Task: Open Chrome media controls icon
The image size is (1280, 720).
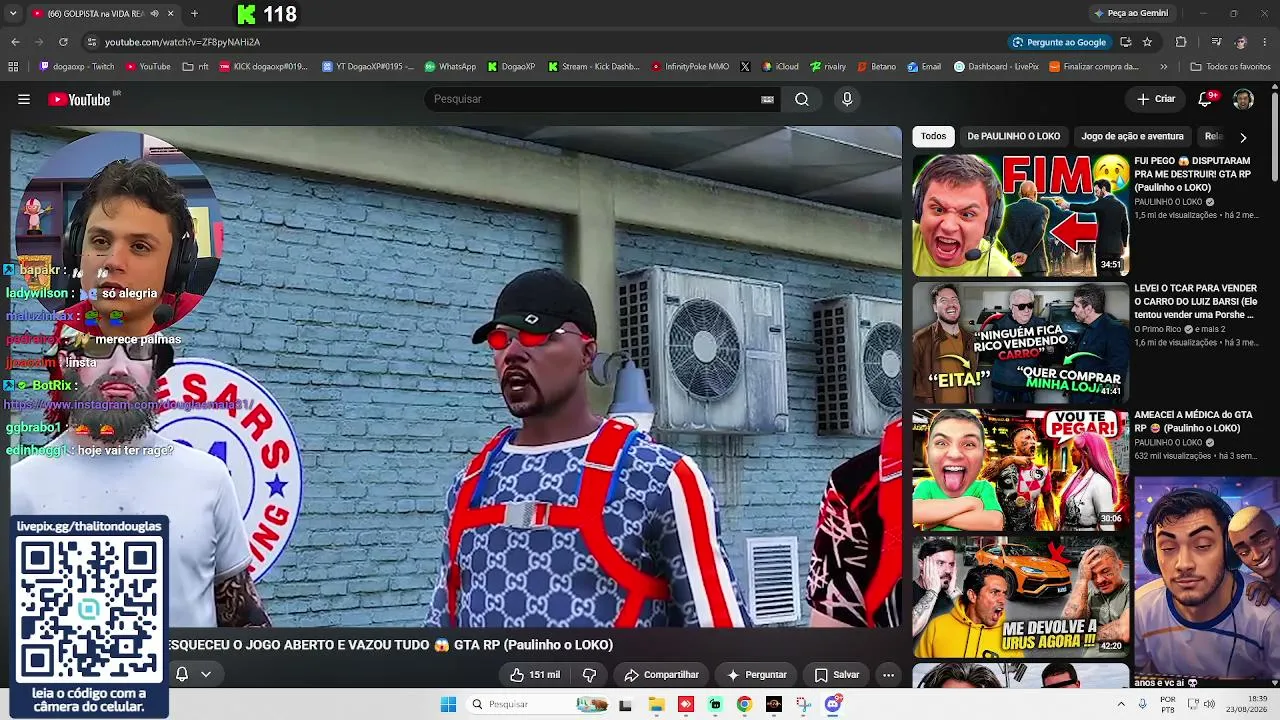Action: (x=1216, y=42)
